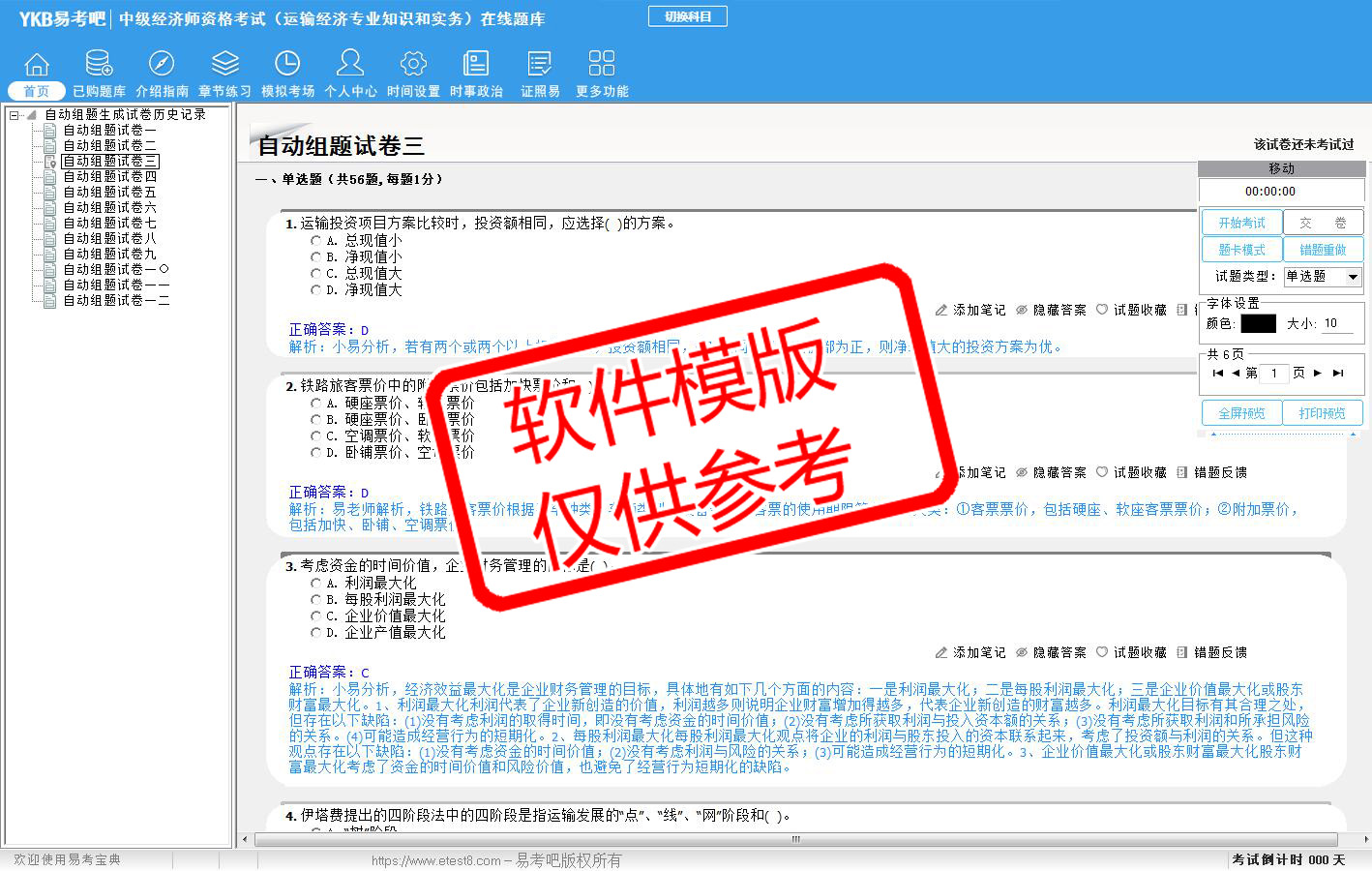
Task: Open 时间设置 gear icon
Action: 413,65
